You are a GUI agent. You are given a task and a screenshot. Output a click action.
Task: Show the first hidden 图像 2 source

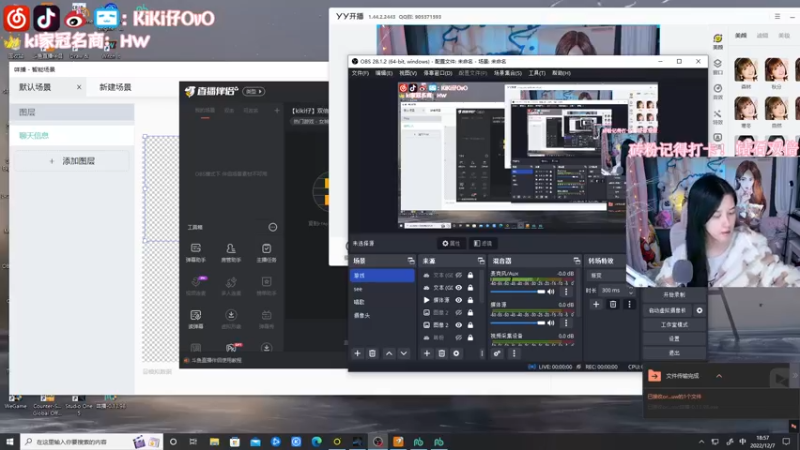[x=459, y=312]
